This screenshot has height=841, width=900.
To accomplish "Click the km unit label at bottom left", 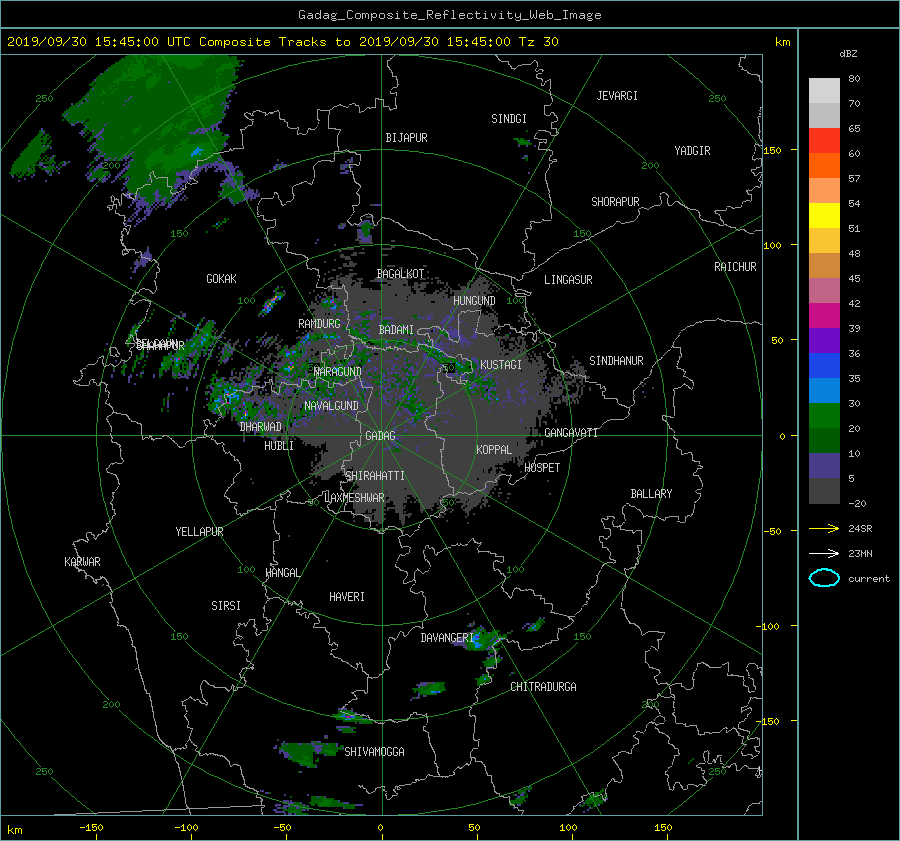I will [14, 830].
